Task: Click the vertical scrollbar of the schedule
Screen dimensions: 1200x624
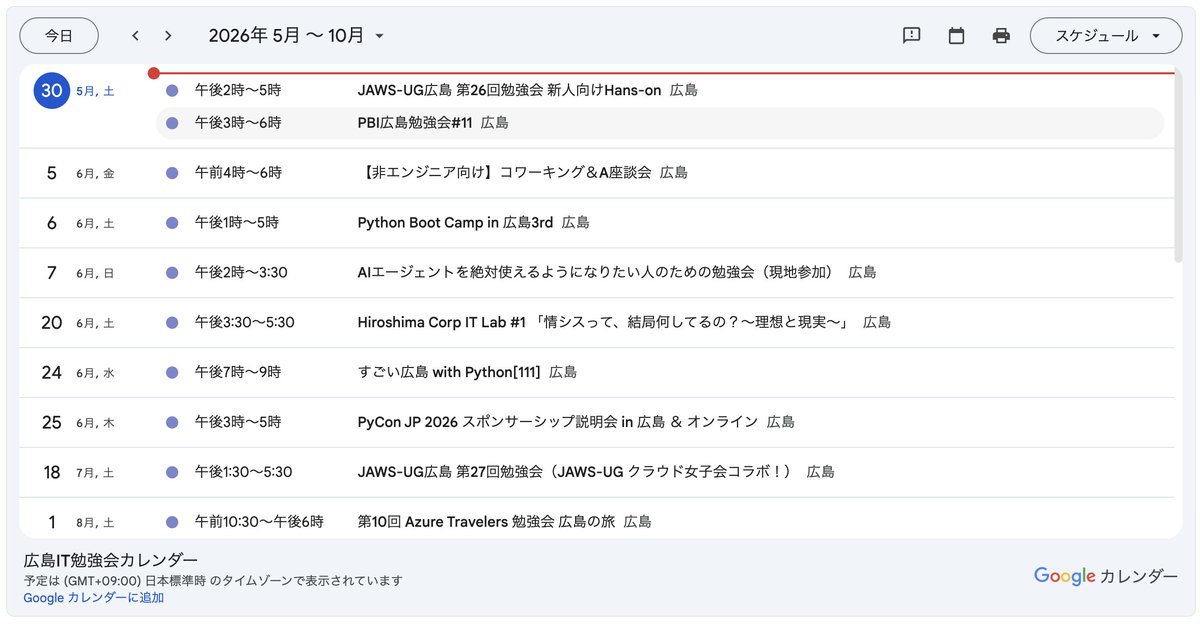Action: [x=1178, y=165]
